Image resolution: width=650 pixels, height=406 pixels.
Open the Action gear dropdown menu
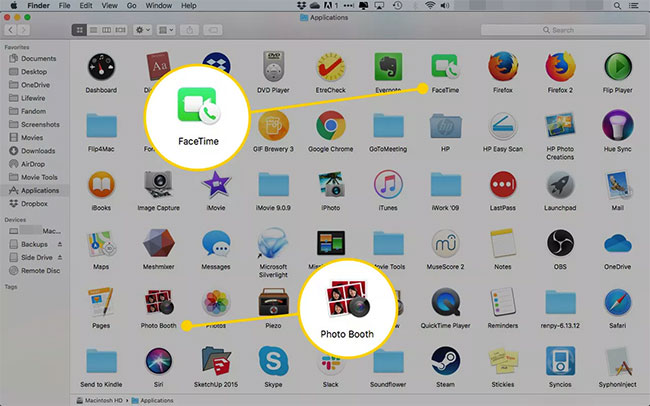pos(141,30)
